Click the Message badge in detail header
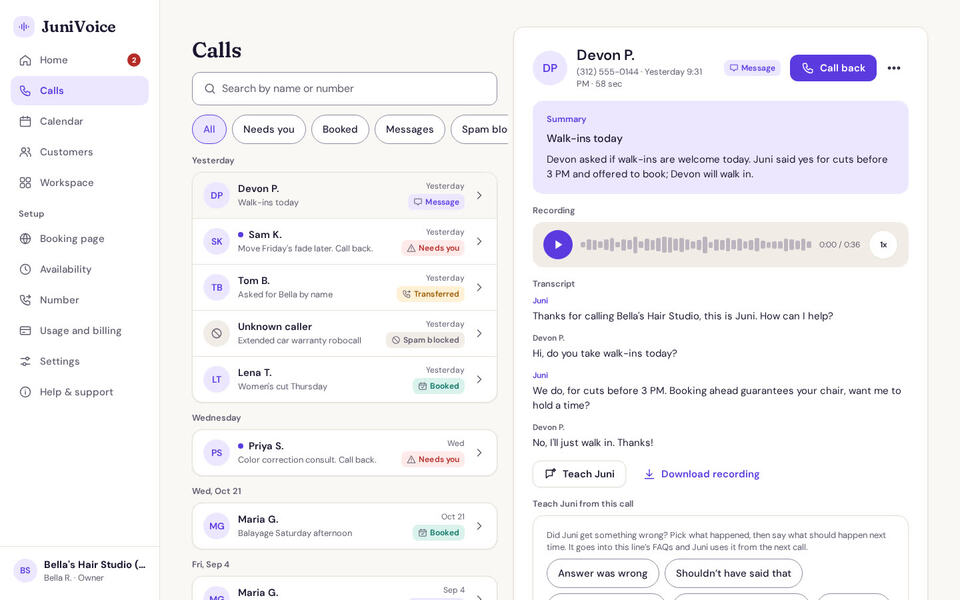This screenshot has width=960, height=600. point(752,68)
